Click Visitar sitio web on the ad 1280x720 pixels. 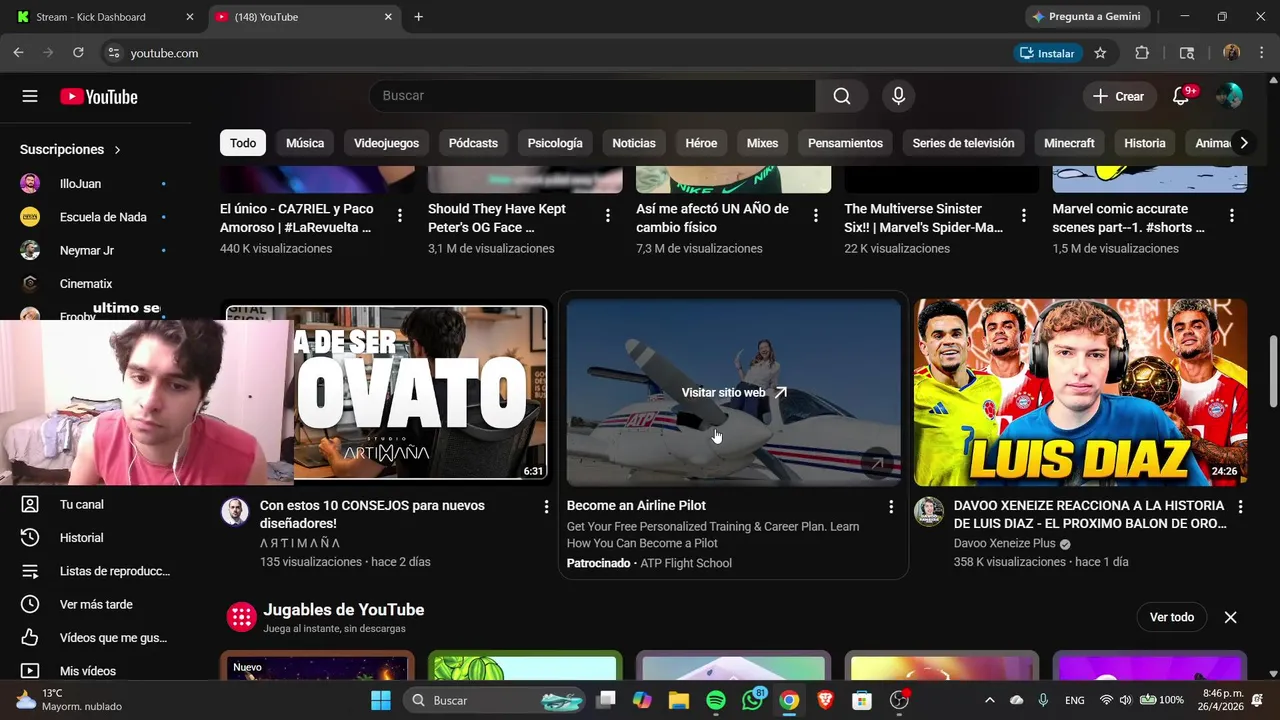(734, 393)
